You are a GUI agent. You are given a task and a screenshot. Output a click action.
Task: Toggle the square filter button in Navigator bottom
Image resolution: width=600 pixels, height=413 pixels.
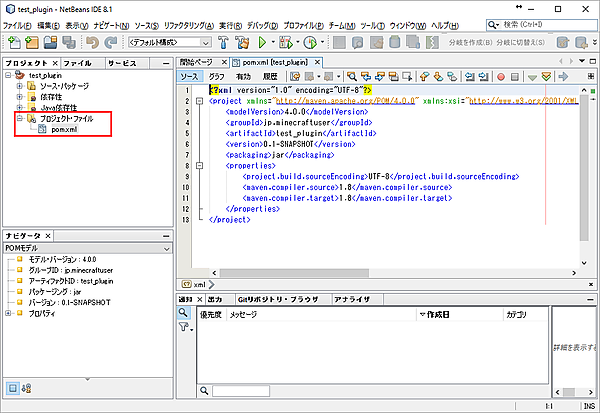13,387
